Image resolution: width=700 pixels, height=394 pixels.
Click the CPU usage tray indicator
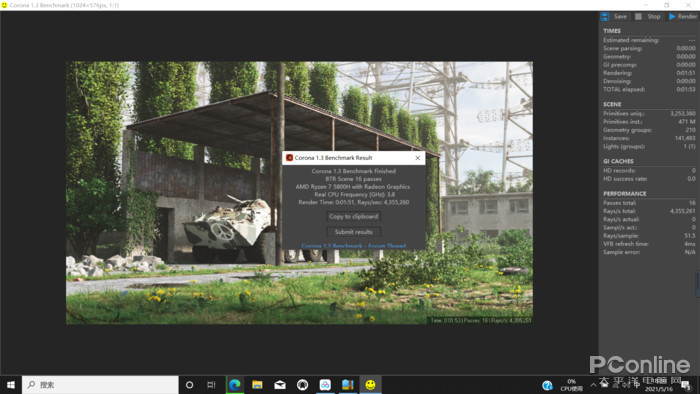[571, 385]
